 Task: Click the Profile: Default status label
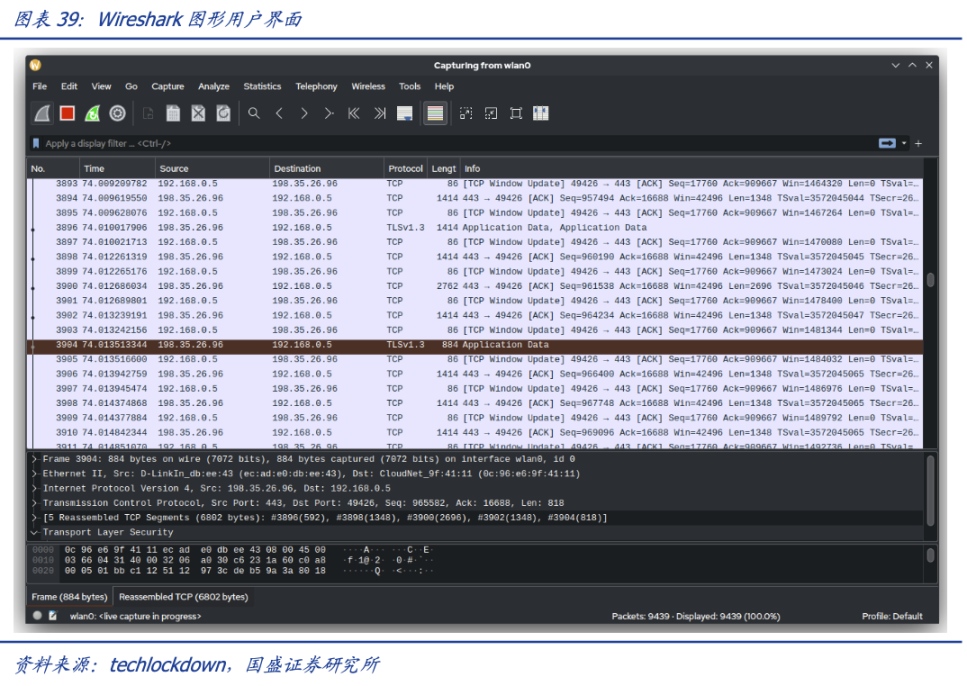coord(892,616)
